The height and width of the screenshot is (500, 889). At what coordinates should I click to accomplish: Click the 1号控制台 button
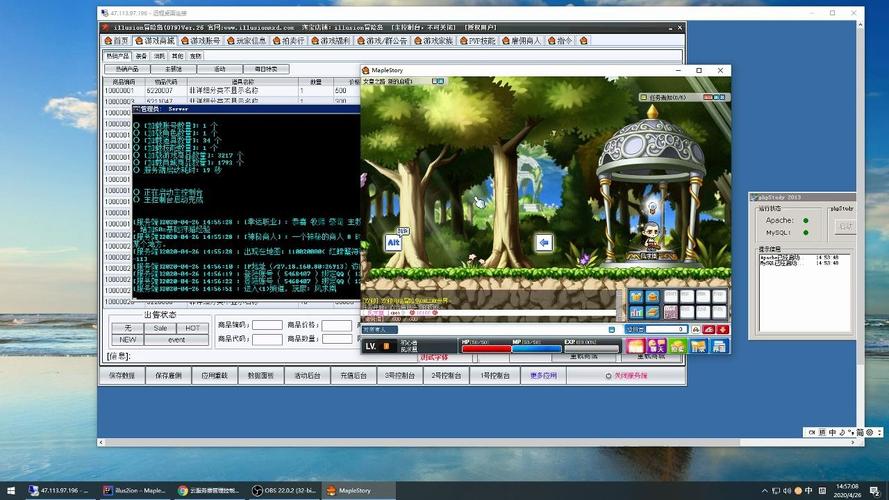[x=495, y=375]
